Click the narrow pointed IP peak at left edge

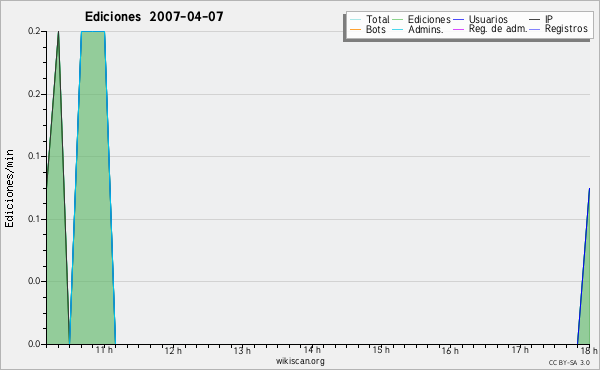(x=58, y=187)
